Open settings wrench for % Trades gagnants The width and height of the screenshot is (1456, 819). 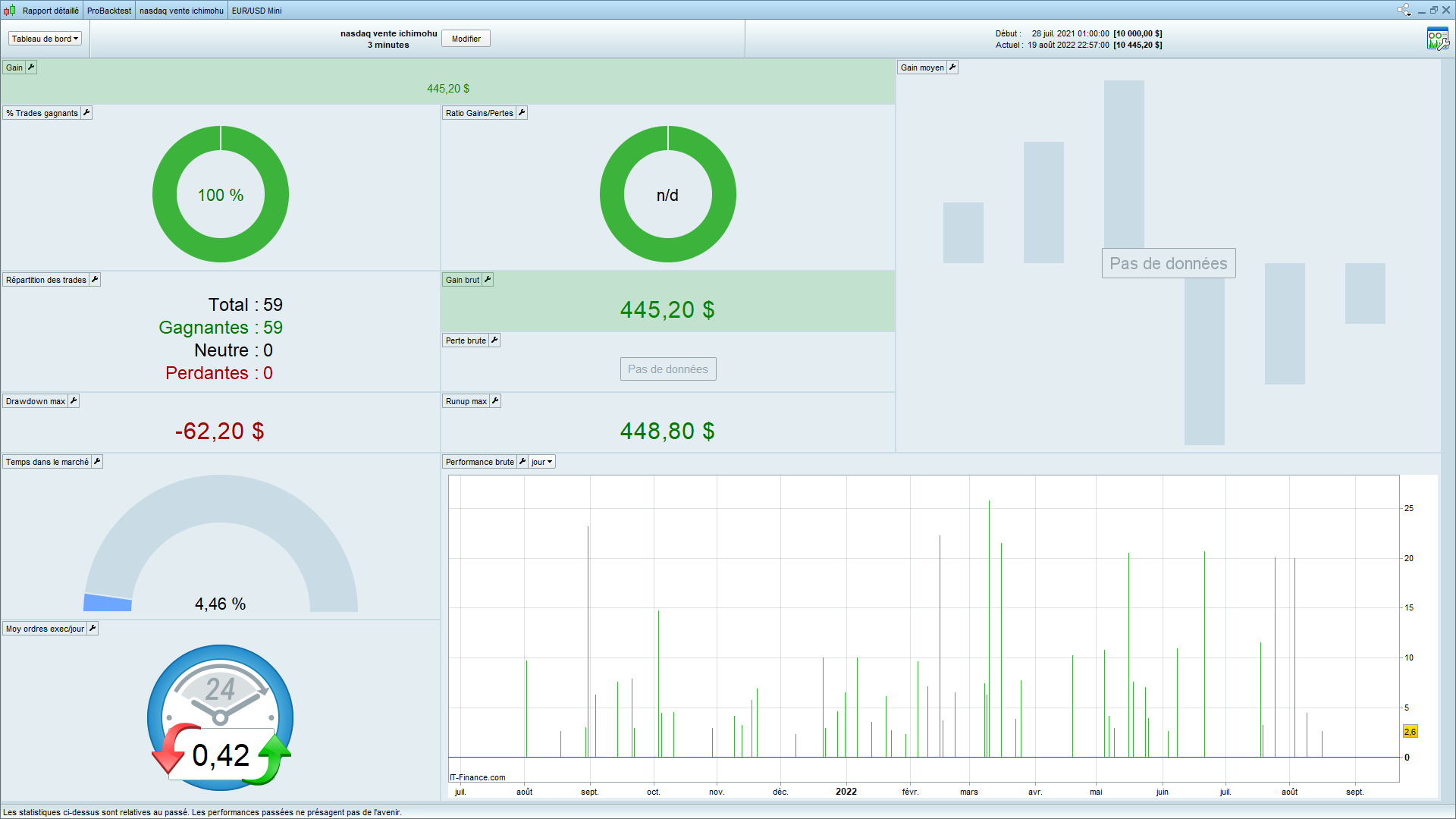click(x=86, y=113)
